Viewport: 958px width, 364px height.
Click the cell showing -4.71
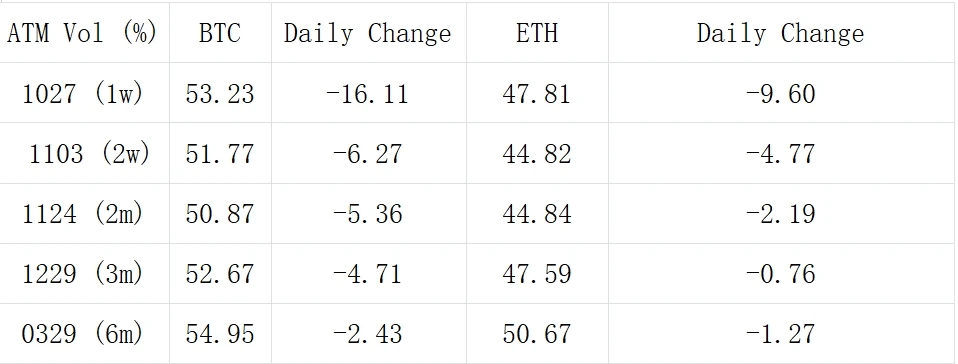[368, 273]
